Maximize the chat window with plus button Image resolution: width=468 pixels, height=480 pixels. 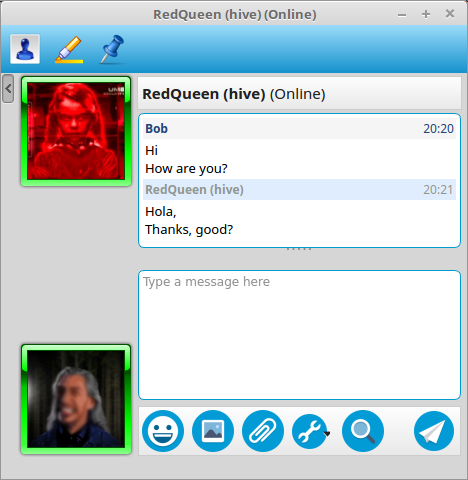(x=426, y=14)
